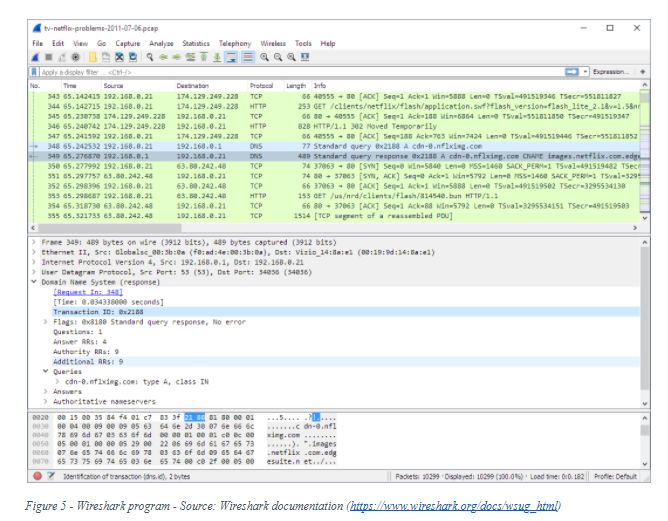Click the display filter input field
The image size is (668, 521).
click(302, 72)
